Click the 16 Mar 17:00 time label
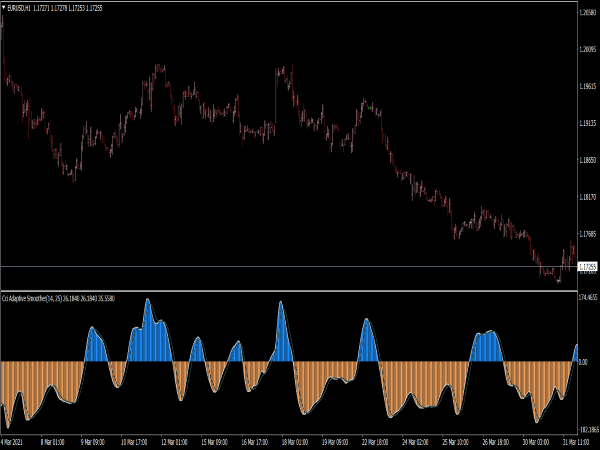This screenshot has height=450, width=600. click(255, 442)
